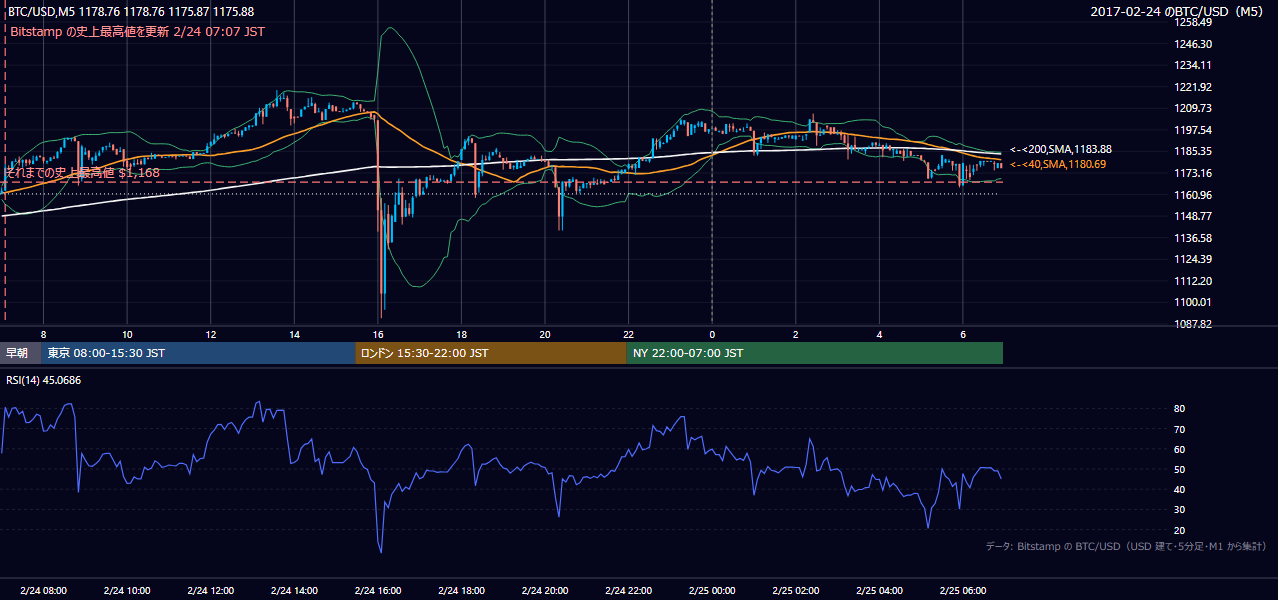This screenshot has width=1278, height=600.
Task: Click price axis value 1100.01
Action: coord(1193,302)
